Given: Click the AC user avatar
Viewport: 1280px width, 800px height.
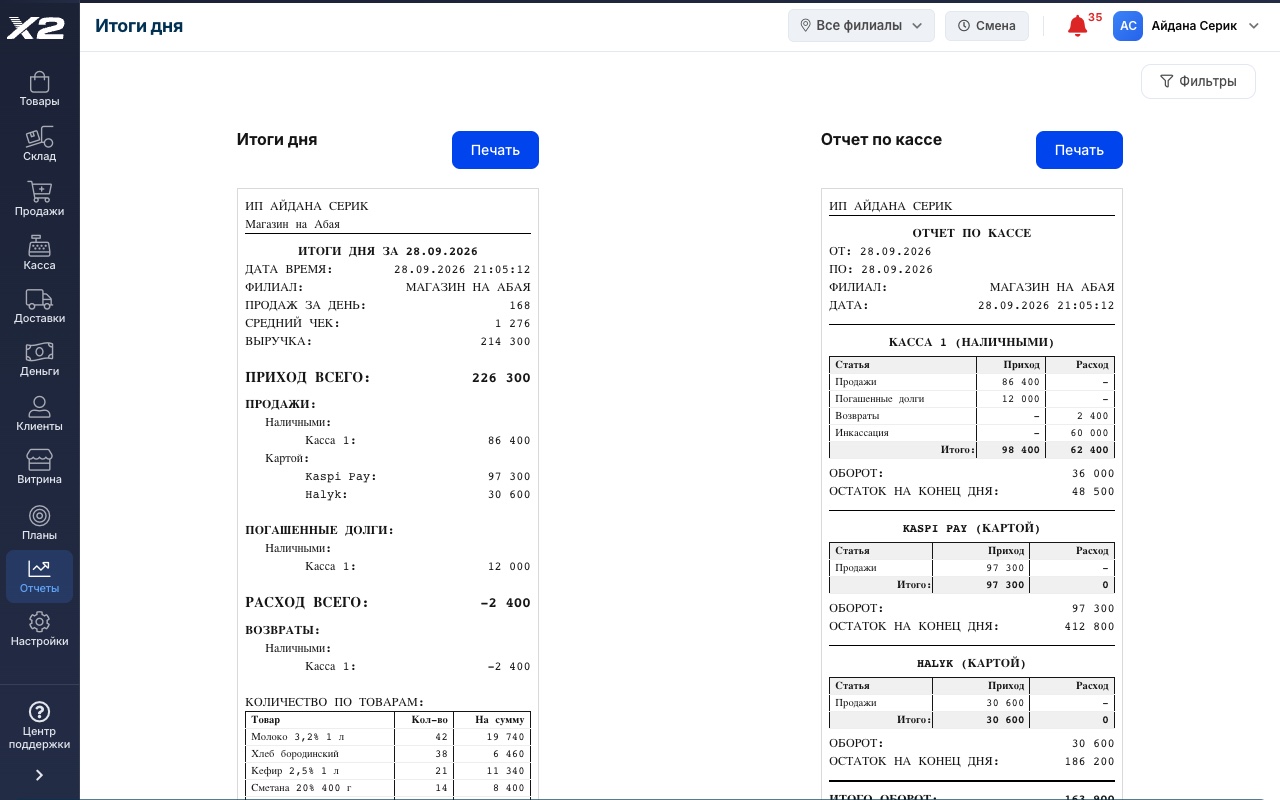Looking at the screenshot, I should 1128,26.
